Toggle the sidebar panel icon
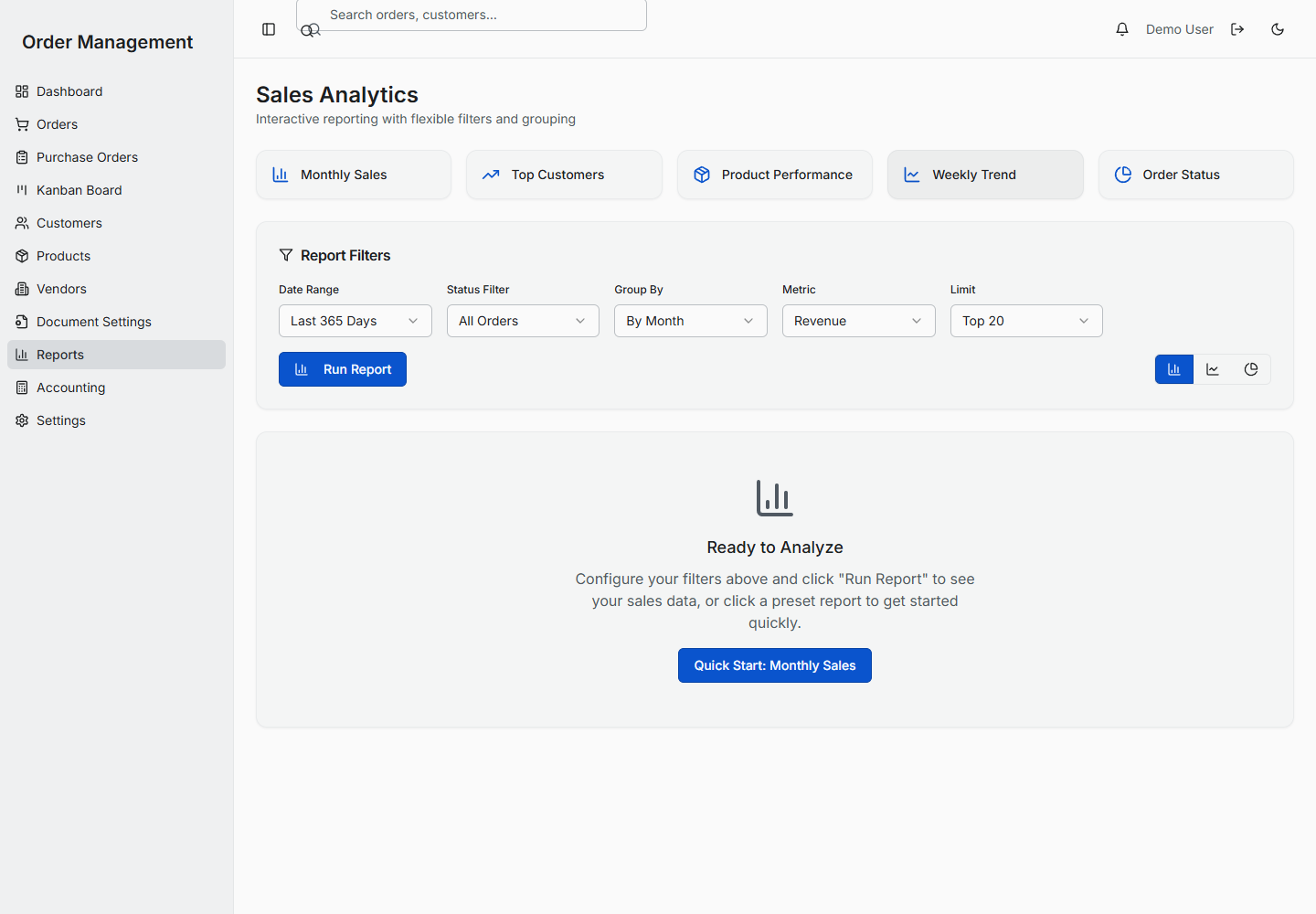The width and height of the screenshot is (1316, 914). click(269, 29)
